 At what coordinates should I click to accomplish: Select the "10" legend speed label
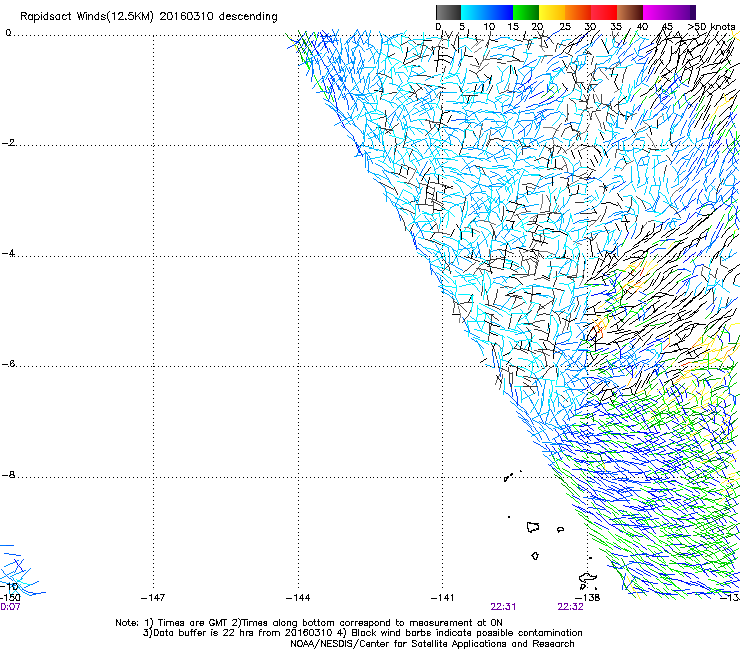coord(489,27)
